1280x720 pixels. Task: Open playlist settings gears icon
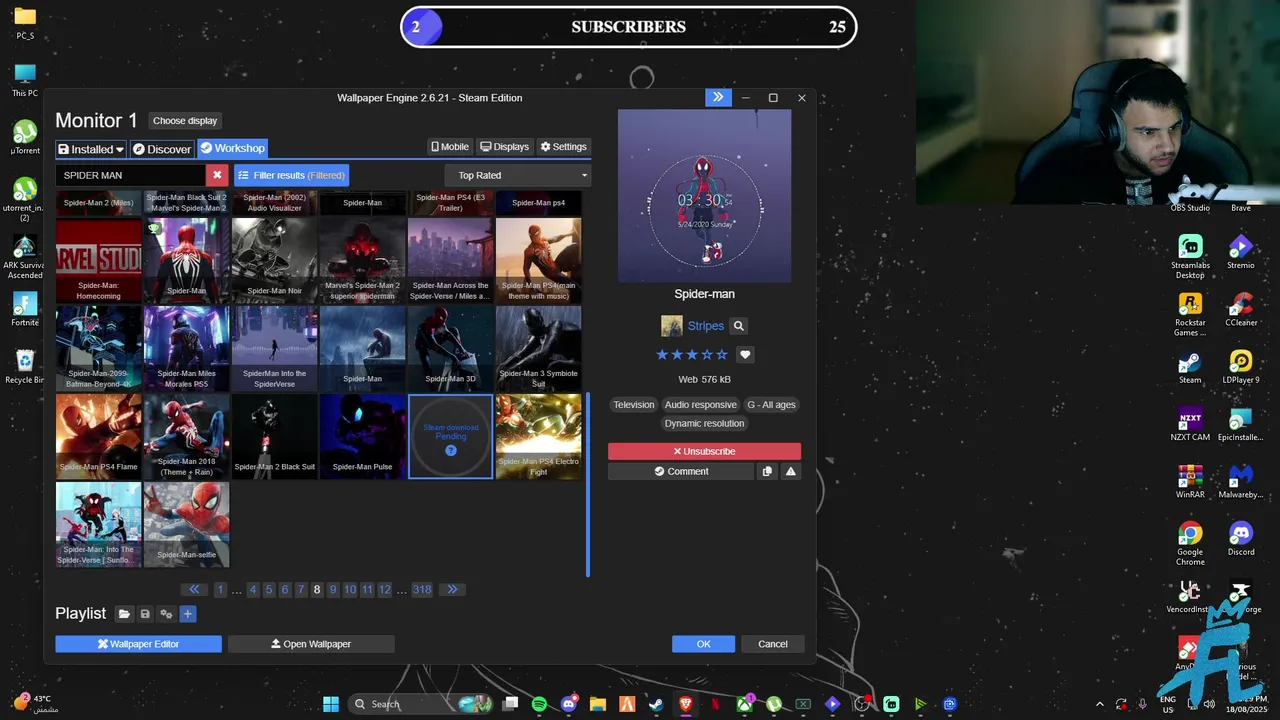(166, 614)
